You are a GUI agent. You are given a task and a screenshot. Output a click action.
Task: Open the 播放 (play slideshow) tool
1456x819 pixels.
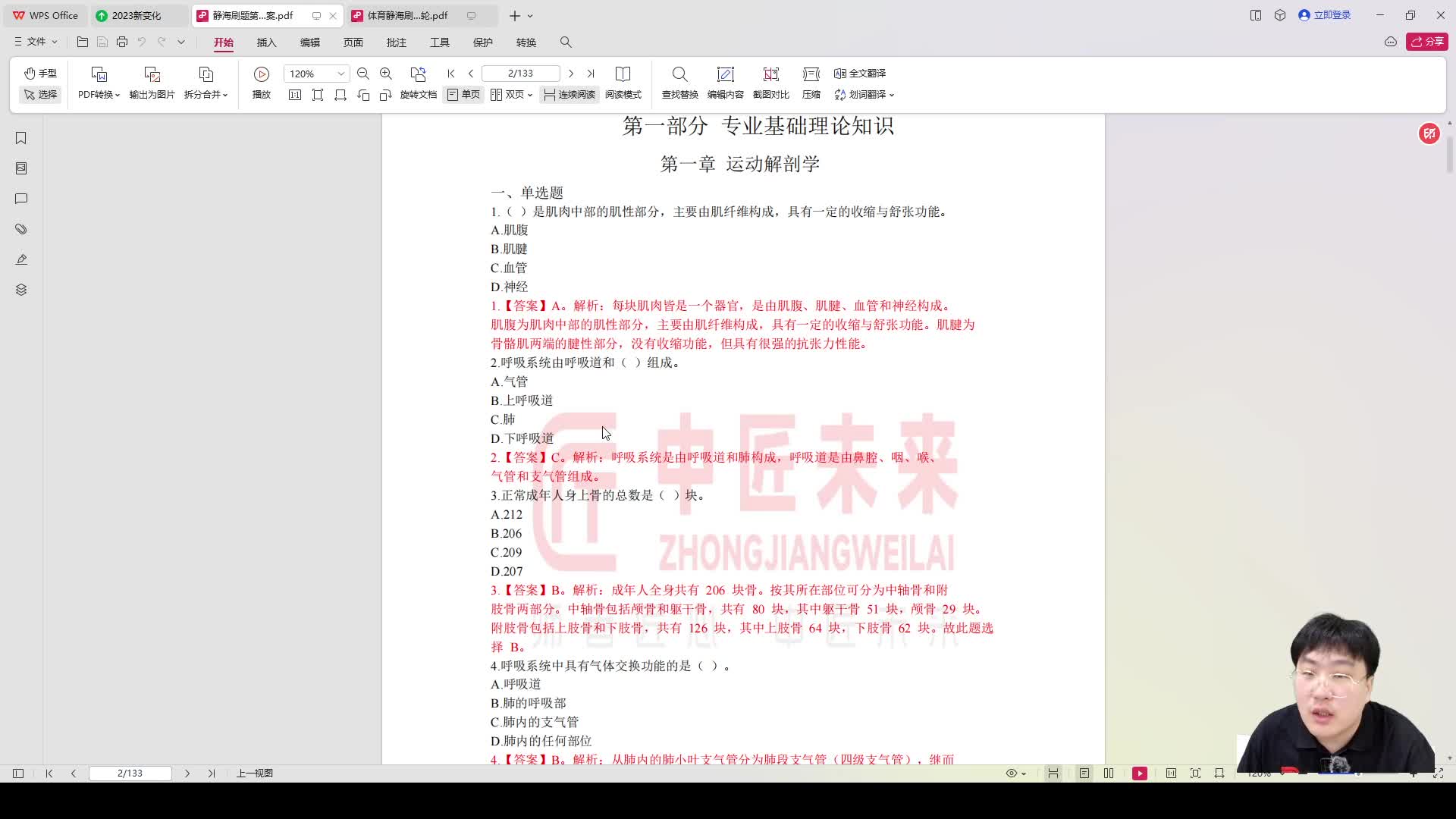coord(261,81)
